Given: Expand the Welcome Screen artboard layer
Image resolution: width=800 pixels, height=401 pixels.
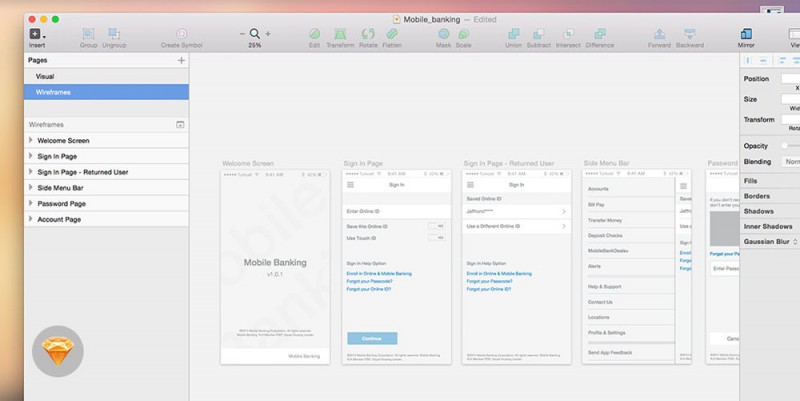Looking at the screenshot, I should 30,141.
